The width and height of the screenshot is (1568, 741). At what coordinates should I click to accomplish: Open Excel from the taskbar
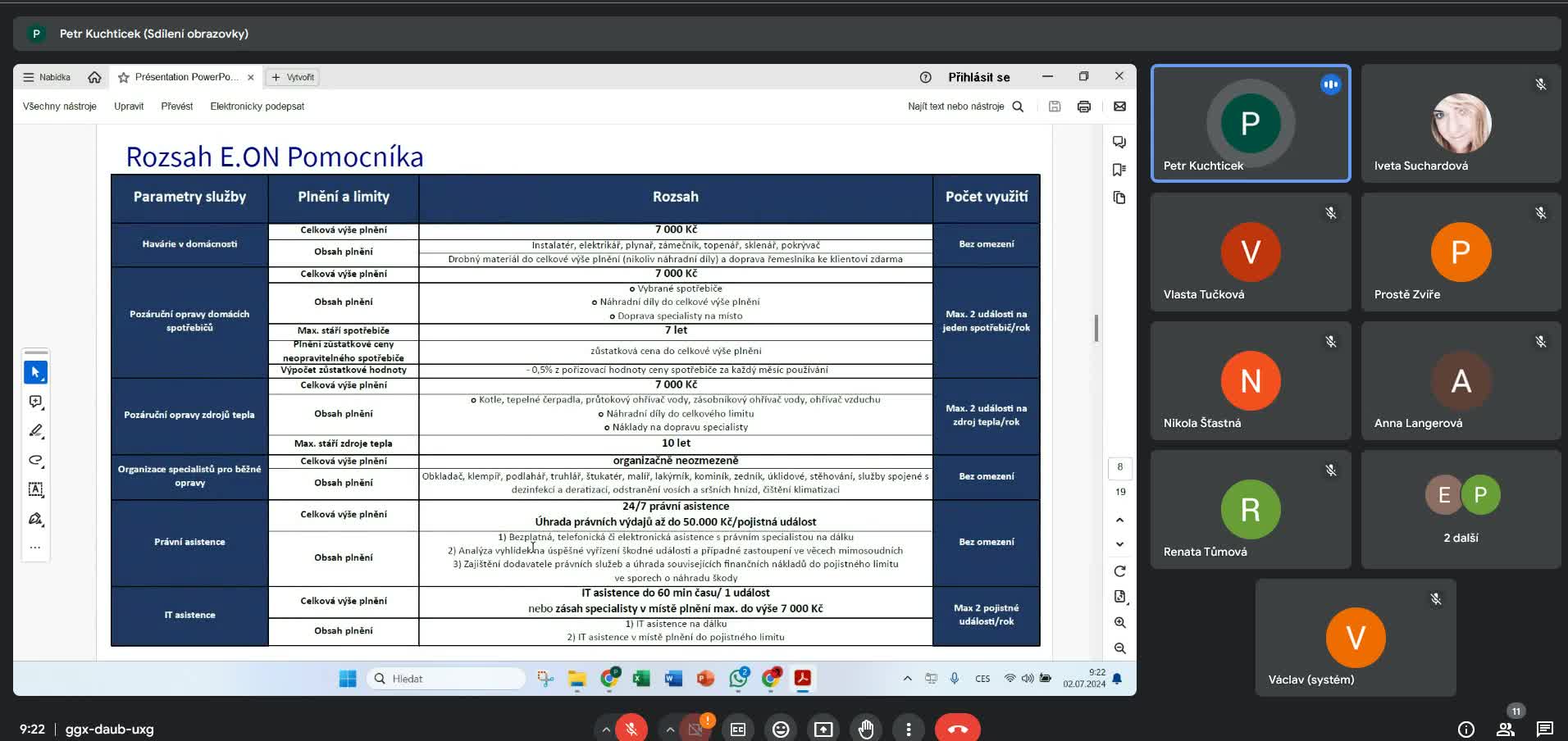[641, 679]
